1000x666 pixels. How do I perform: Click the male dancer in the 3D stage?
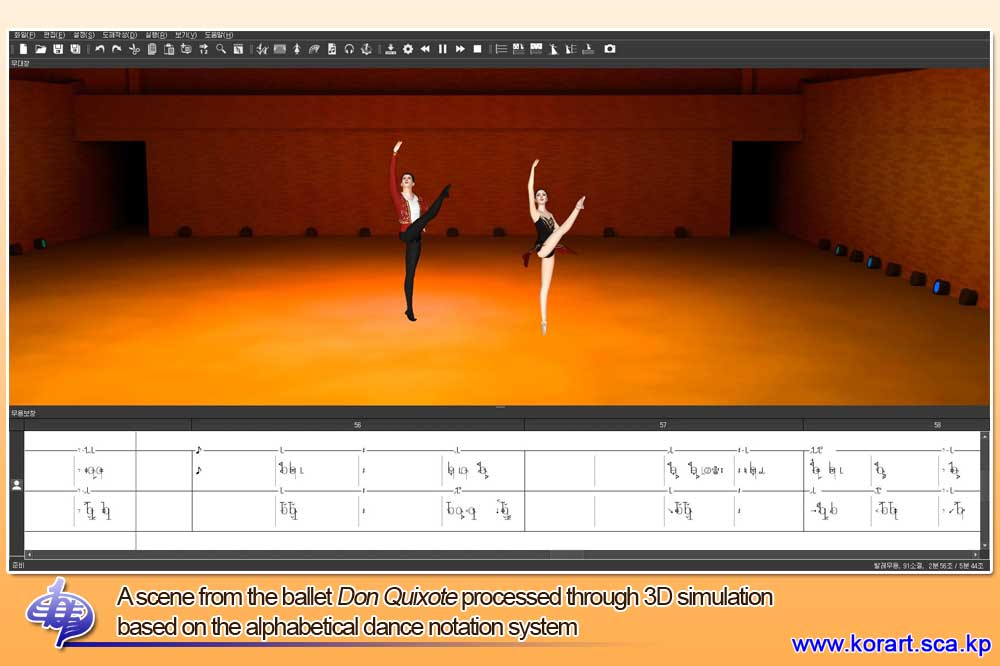413,231
